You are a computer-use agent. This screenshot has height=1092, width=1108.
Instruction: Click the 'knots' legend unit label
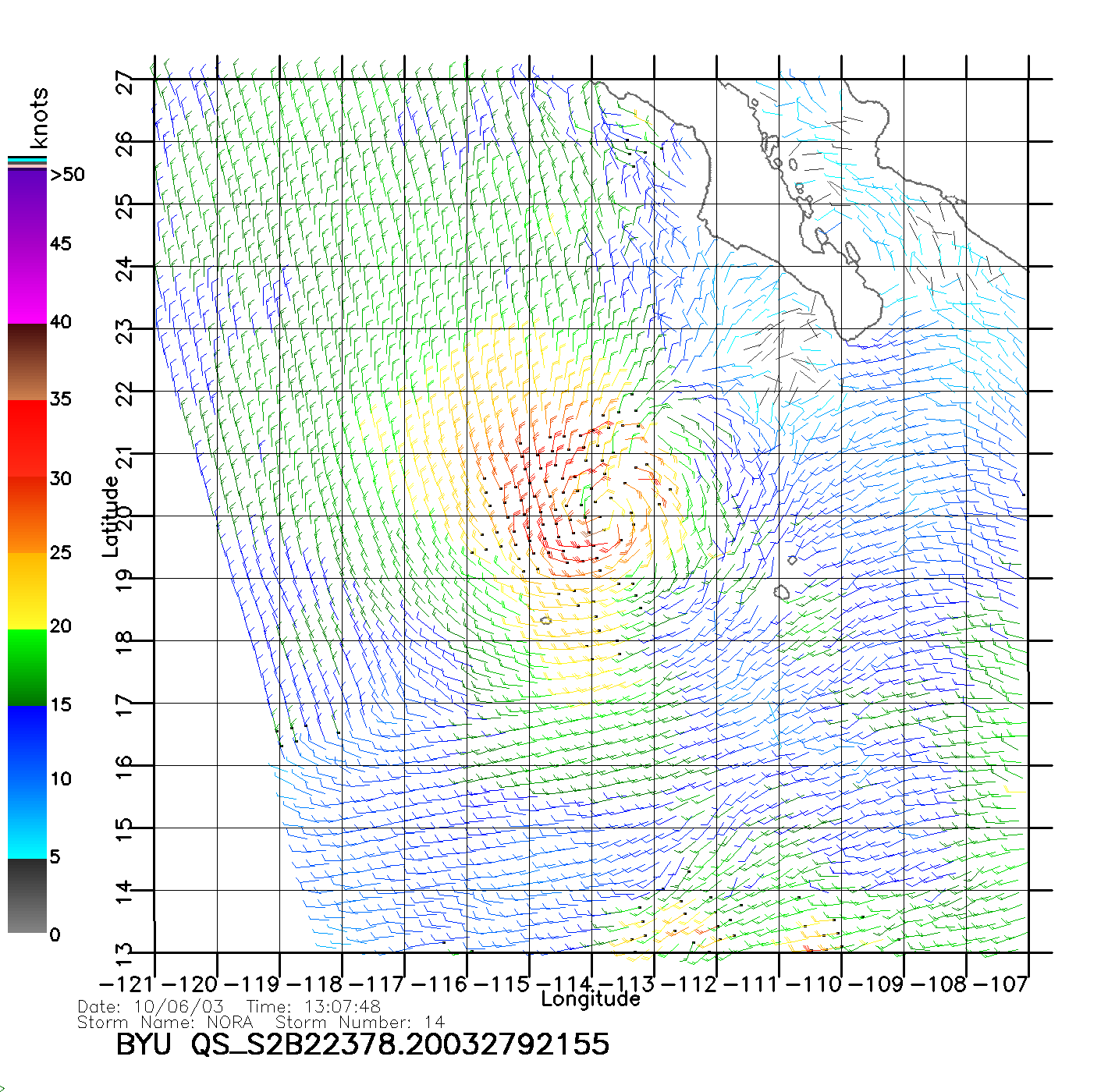tap(39, 119)
